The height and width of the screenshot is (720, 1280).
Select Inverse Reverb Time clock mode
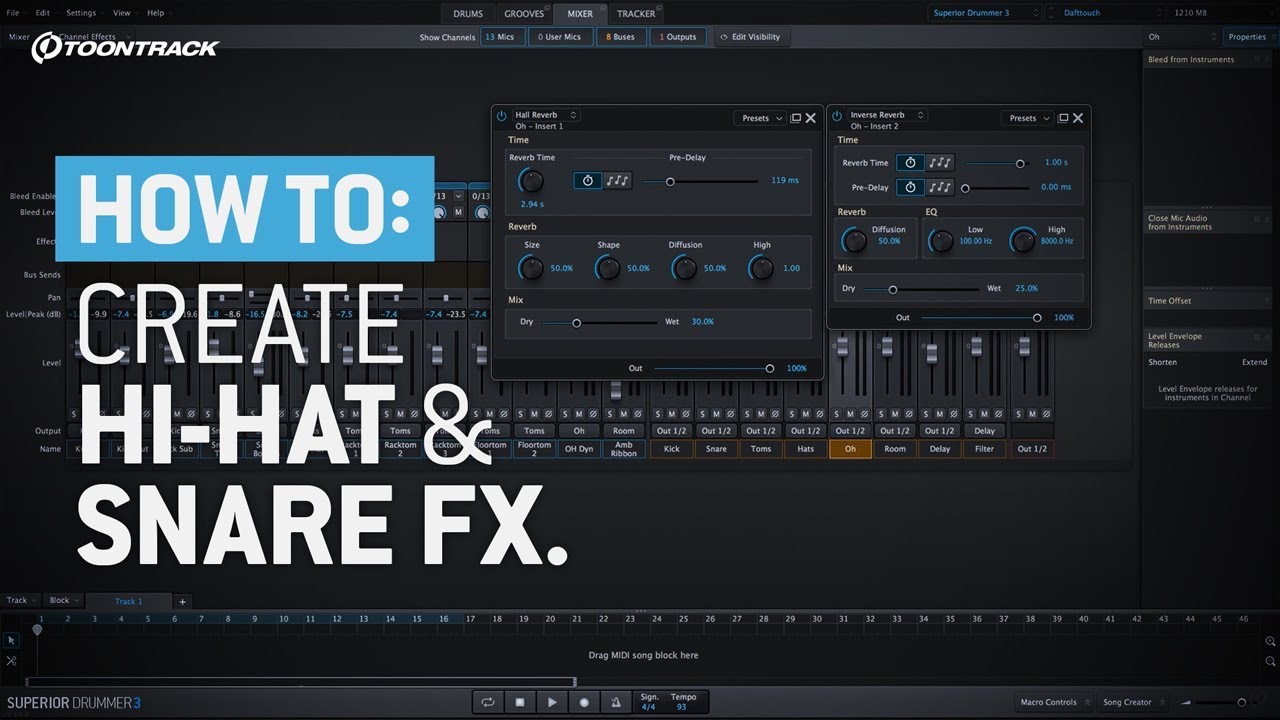[x=910, y=162]
